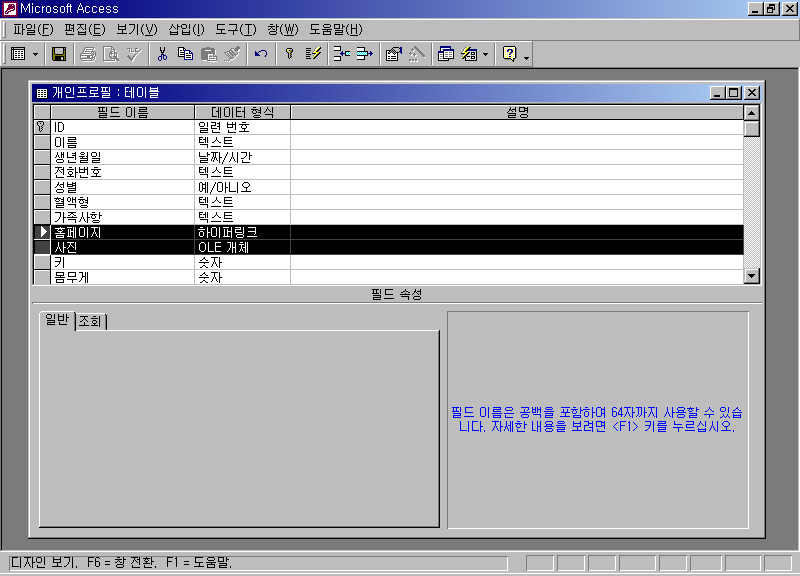Click the 개인프로필 table window control icon
Viewport: 800px width, 576px height.
pos(42,93)
